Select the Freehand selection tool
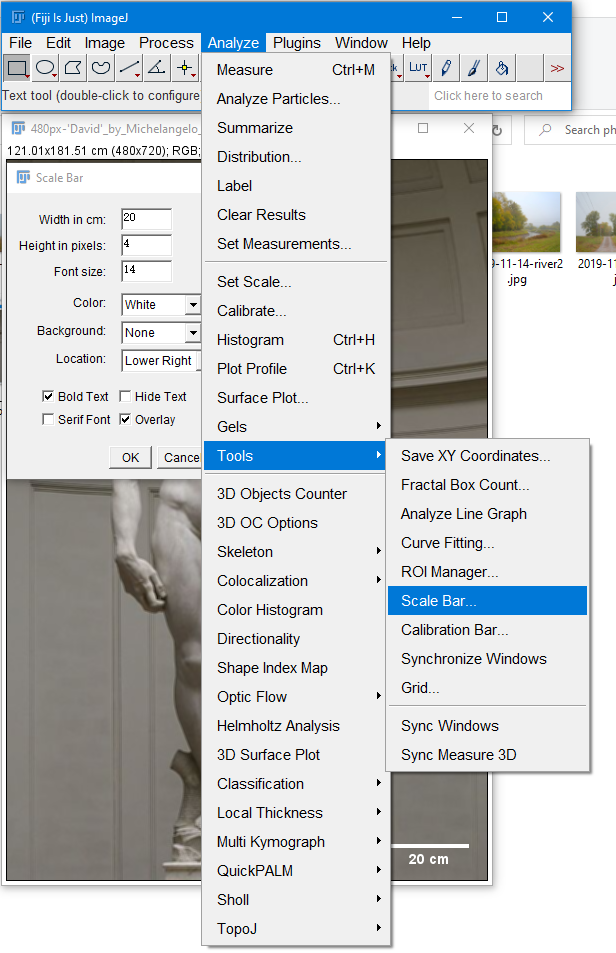This screenshot has height=953, width=616. [101, 68]
